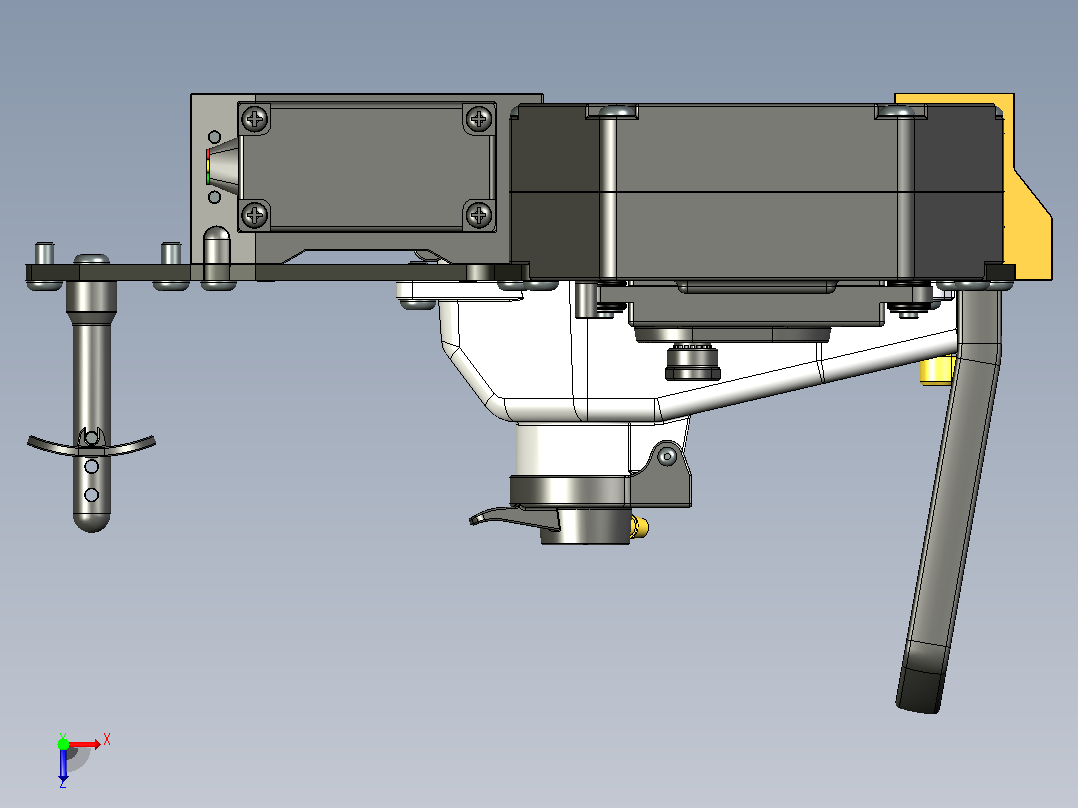Pick the upper-right Phillips screw on the cover plate
The width and height of the screenshot is (1078, 808).
click(x=478, y=120)
